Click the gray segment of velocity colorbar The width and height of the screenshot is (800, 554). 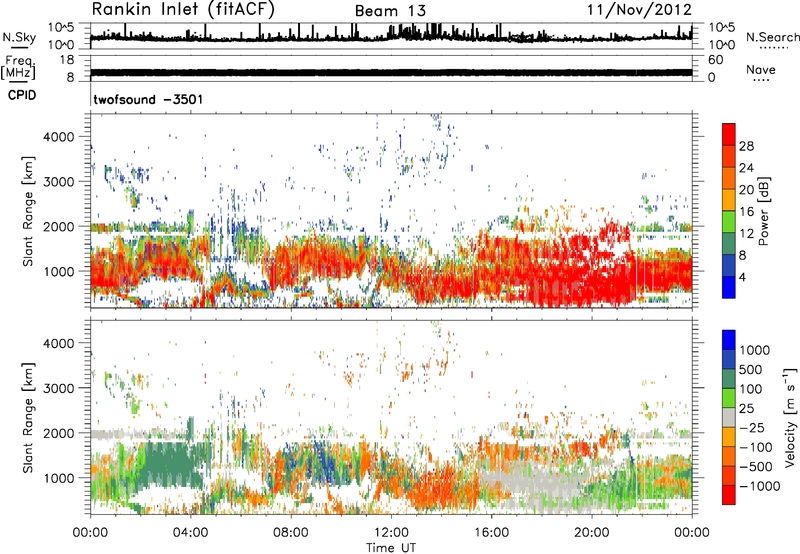[729, 417]
